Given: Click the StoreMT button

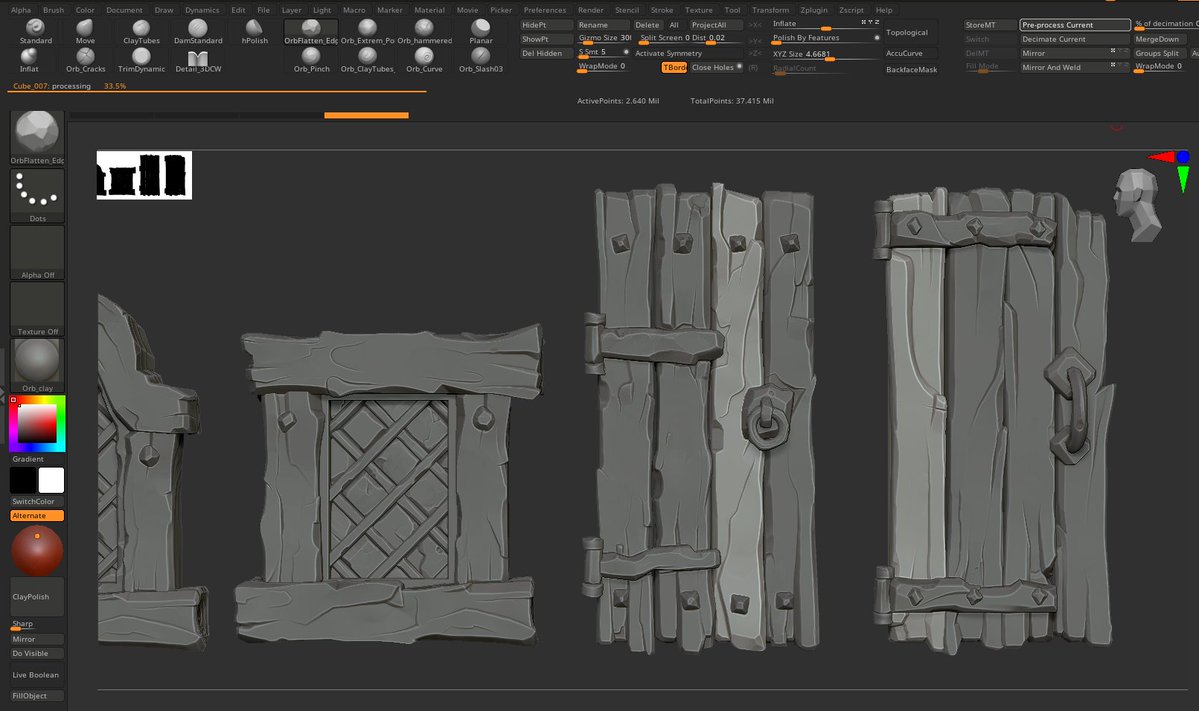Looking at the screenshot, I should (989, 25).
